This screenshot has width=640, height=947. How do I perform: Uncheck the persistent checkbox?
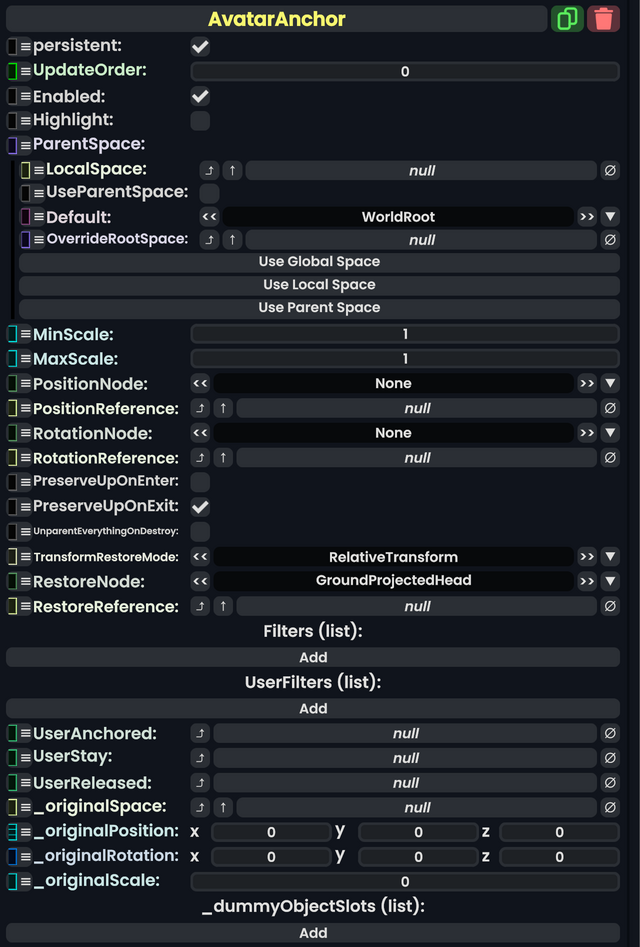pos(199,45)
